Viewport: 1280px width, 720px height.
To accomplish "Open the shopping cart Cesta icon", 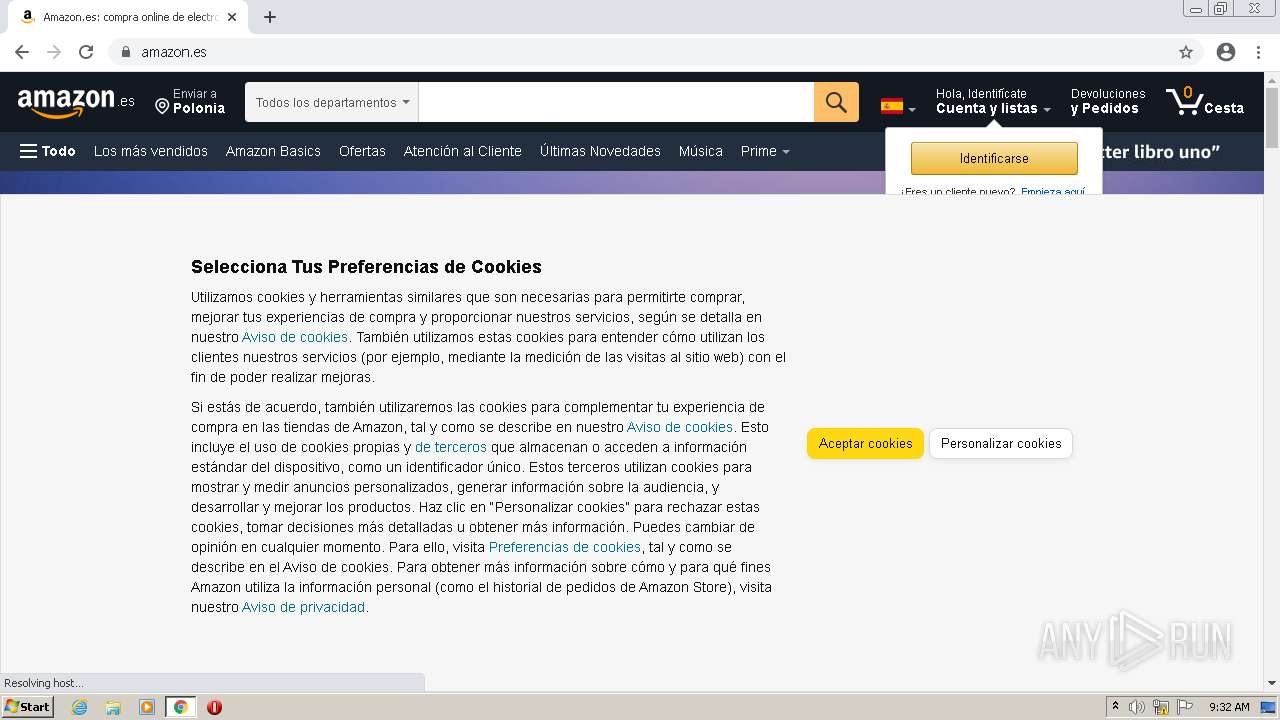I will click(1205, 102).
